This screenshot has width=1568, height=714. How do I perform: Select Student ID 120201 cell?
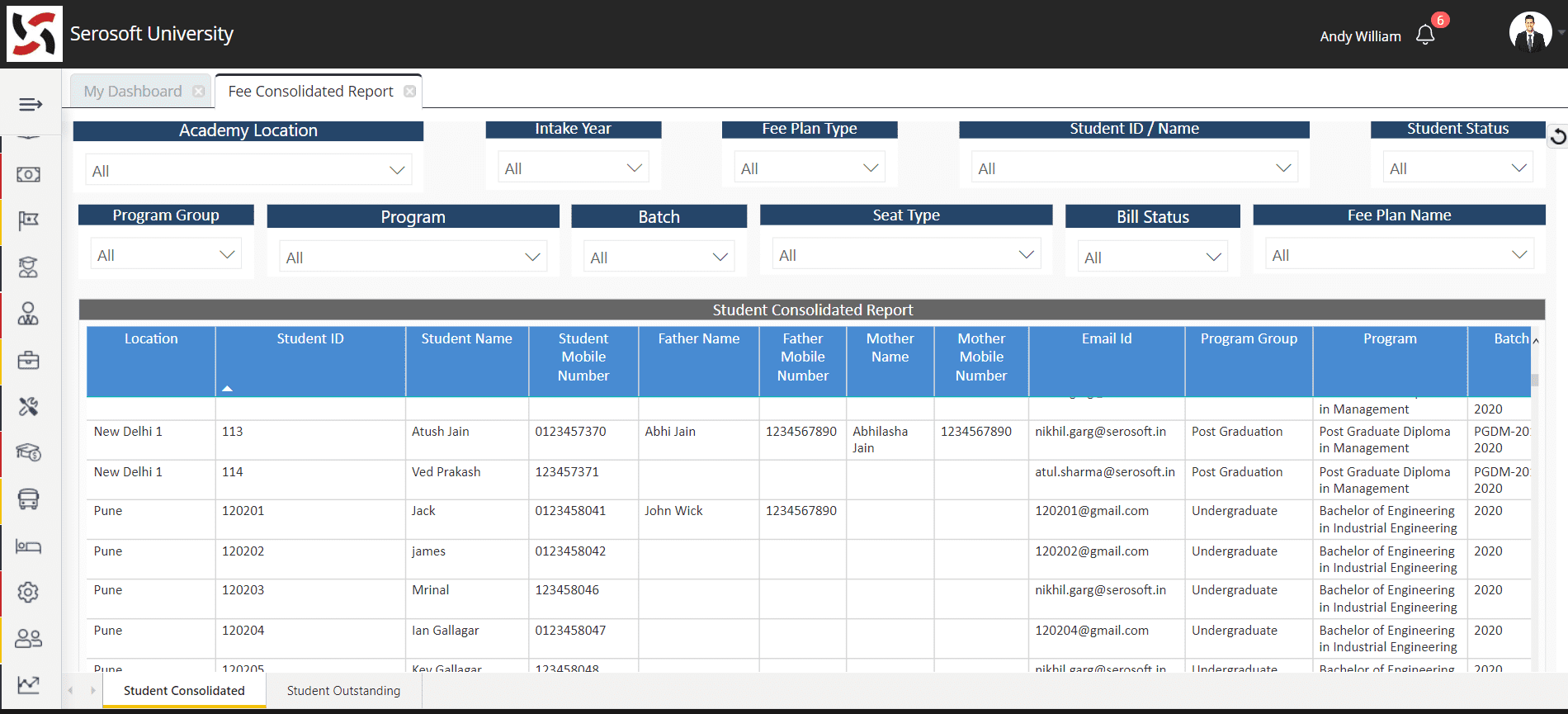310,519
